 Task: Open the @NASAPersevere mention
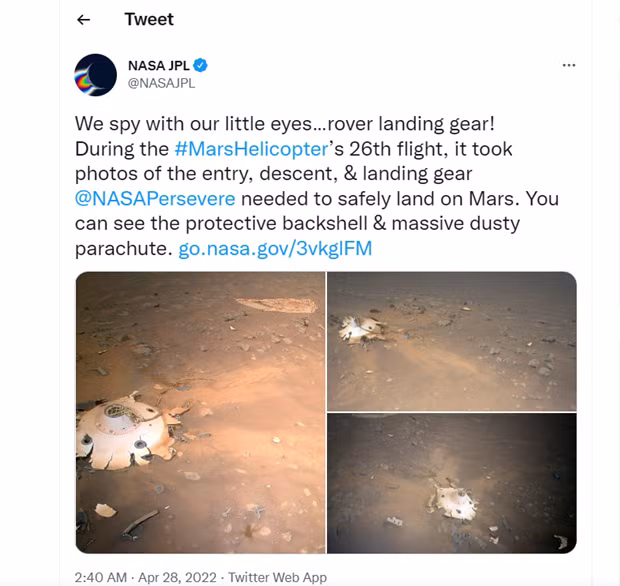(x=154, y=198)
